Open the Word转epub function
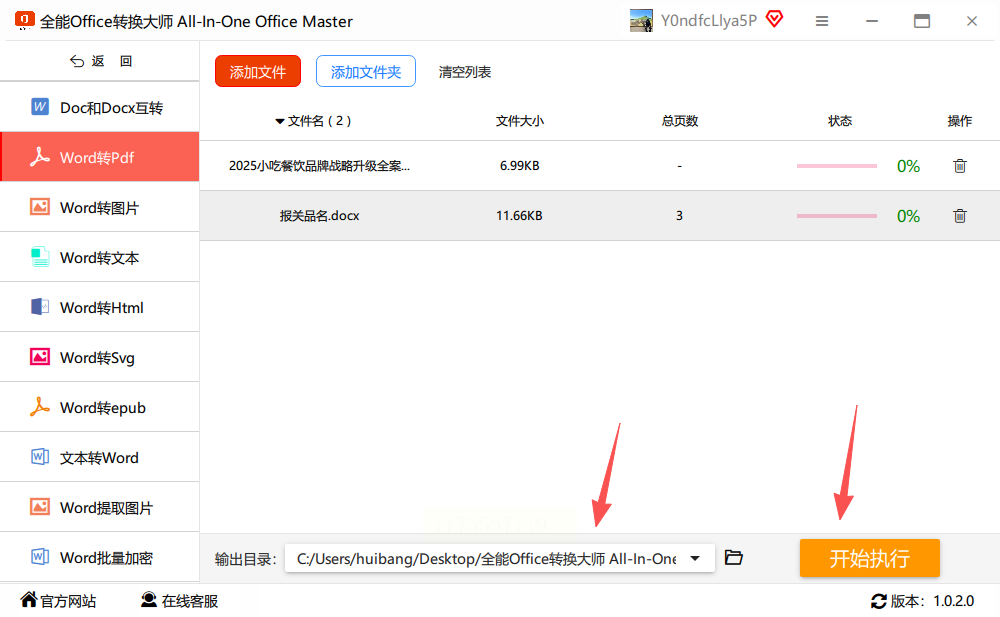This screenshot has height=617, width=1000. point(99,407)
